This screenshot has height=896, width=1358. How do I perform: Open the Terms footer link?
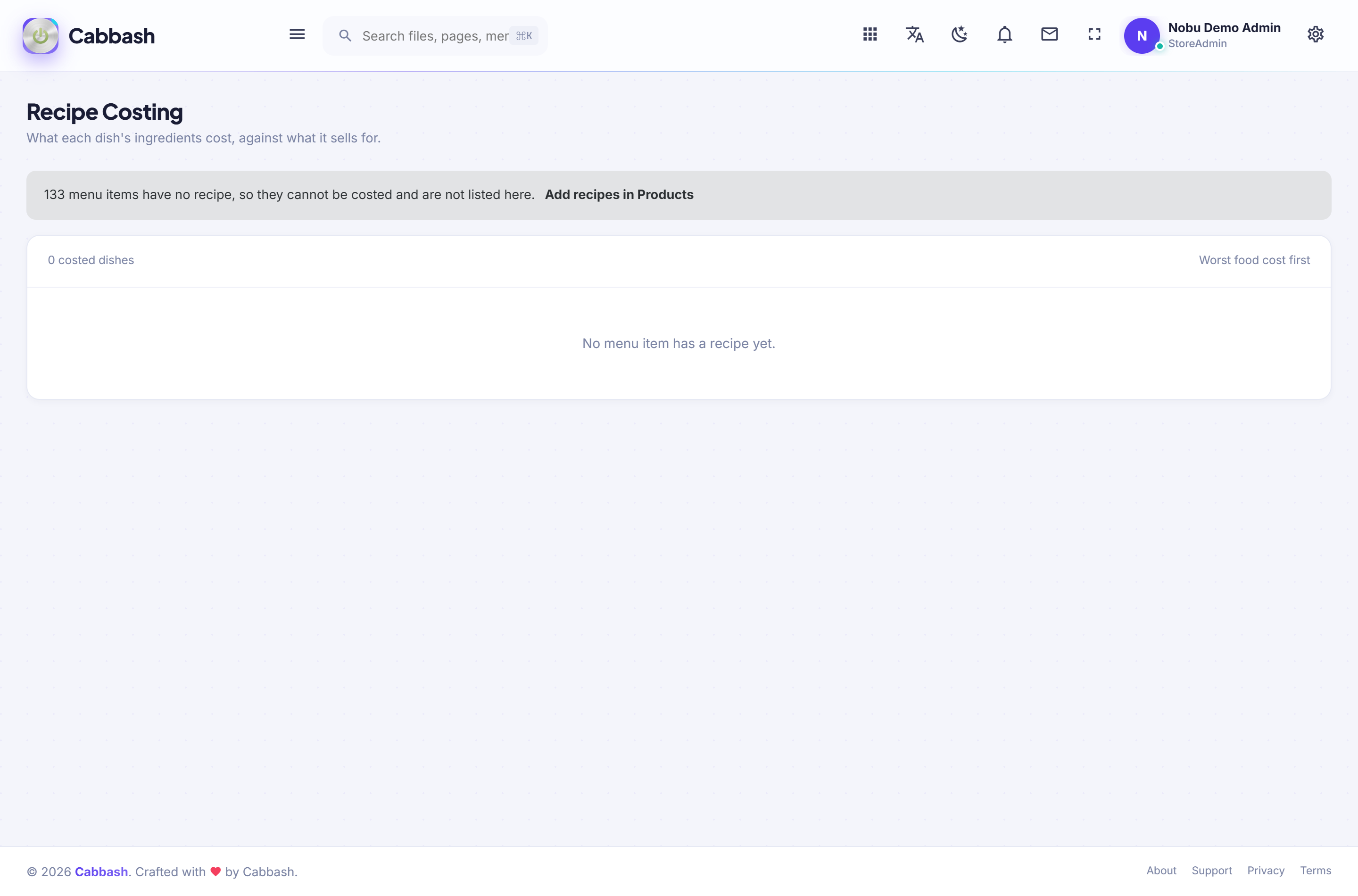[x=1315, y=870]
